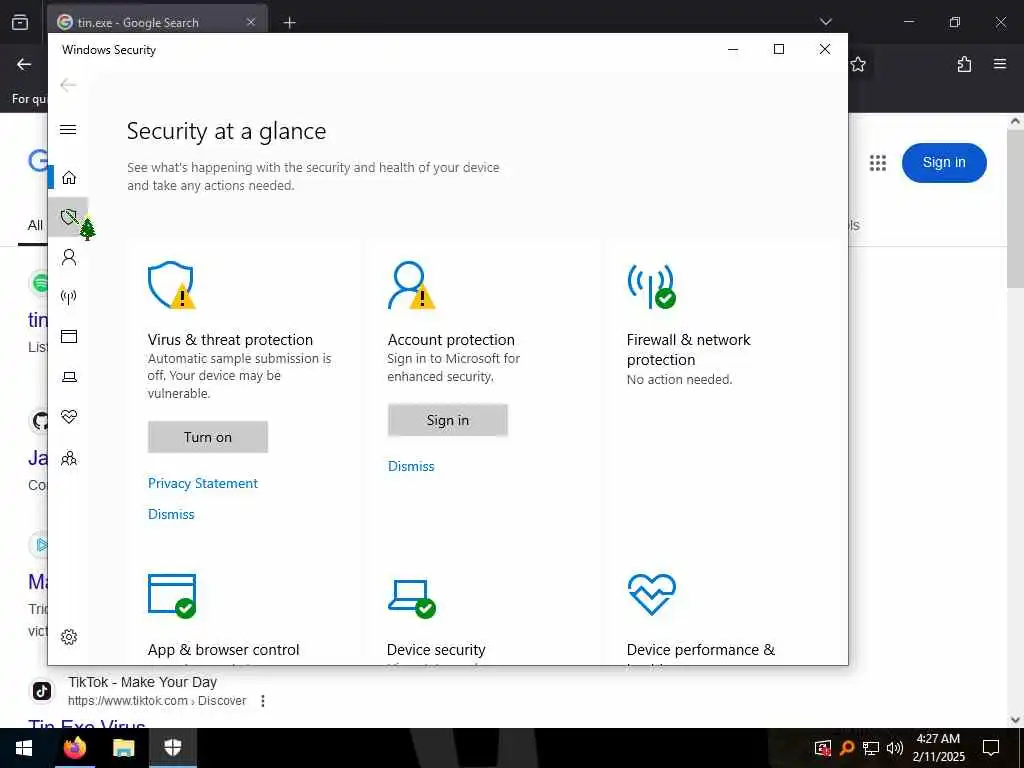Dismiss the Virus & threat protection warning
This screenshot has width=1024, height=768.
[x=171, y=514]
